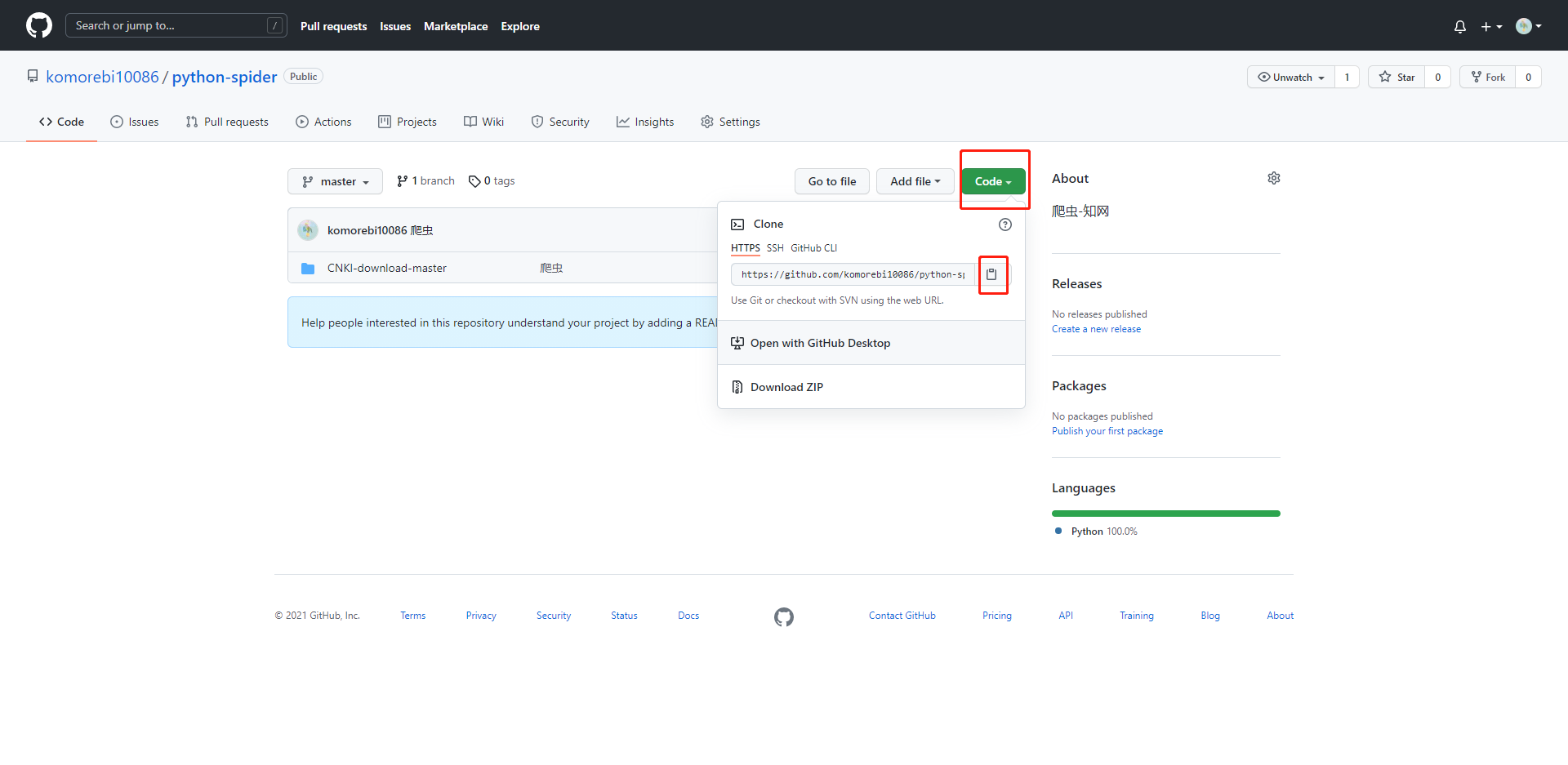This screenshot has height=765, width=1568.
Task: Switch to the Wiki tab
Action: 483,122
